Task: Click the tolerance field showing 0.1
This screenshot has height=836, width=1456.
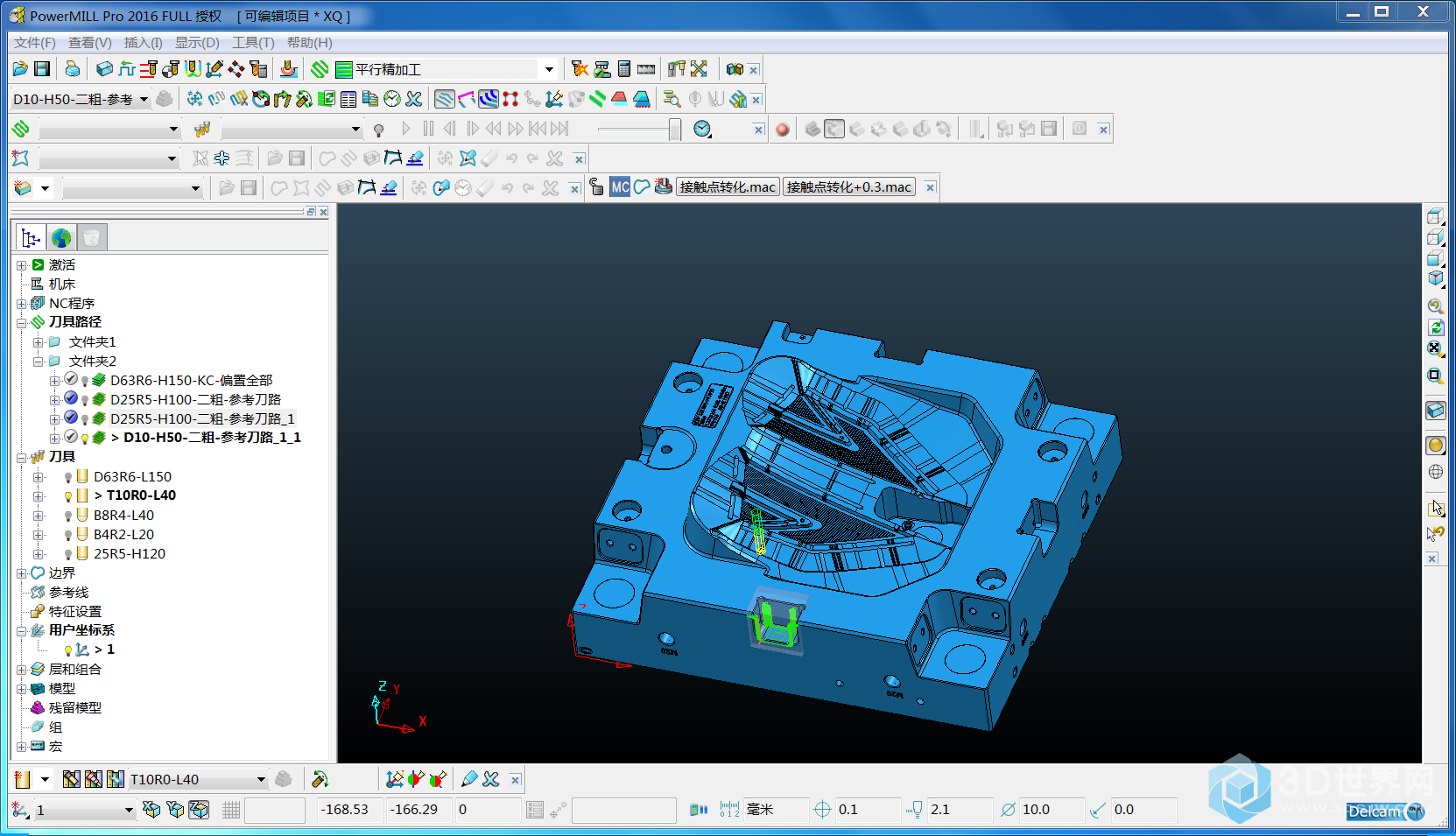Action: (866, 810)
